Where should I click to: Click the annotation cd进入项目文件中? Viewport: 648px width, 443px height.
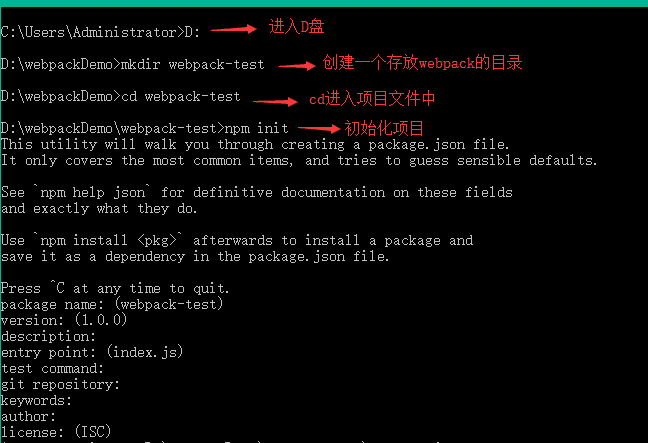click(x=372, y=99)
